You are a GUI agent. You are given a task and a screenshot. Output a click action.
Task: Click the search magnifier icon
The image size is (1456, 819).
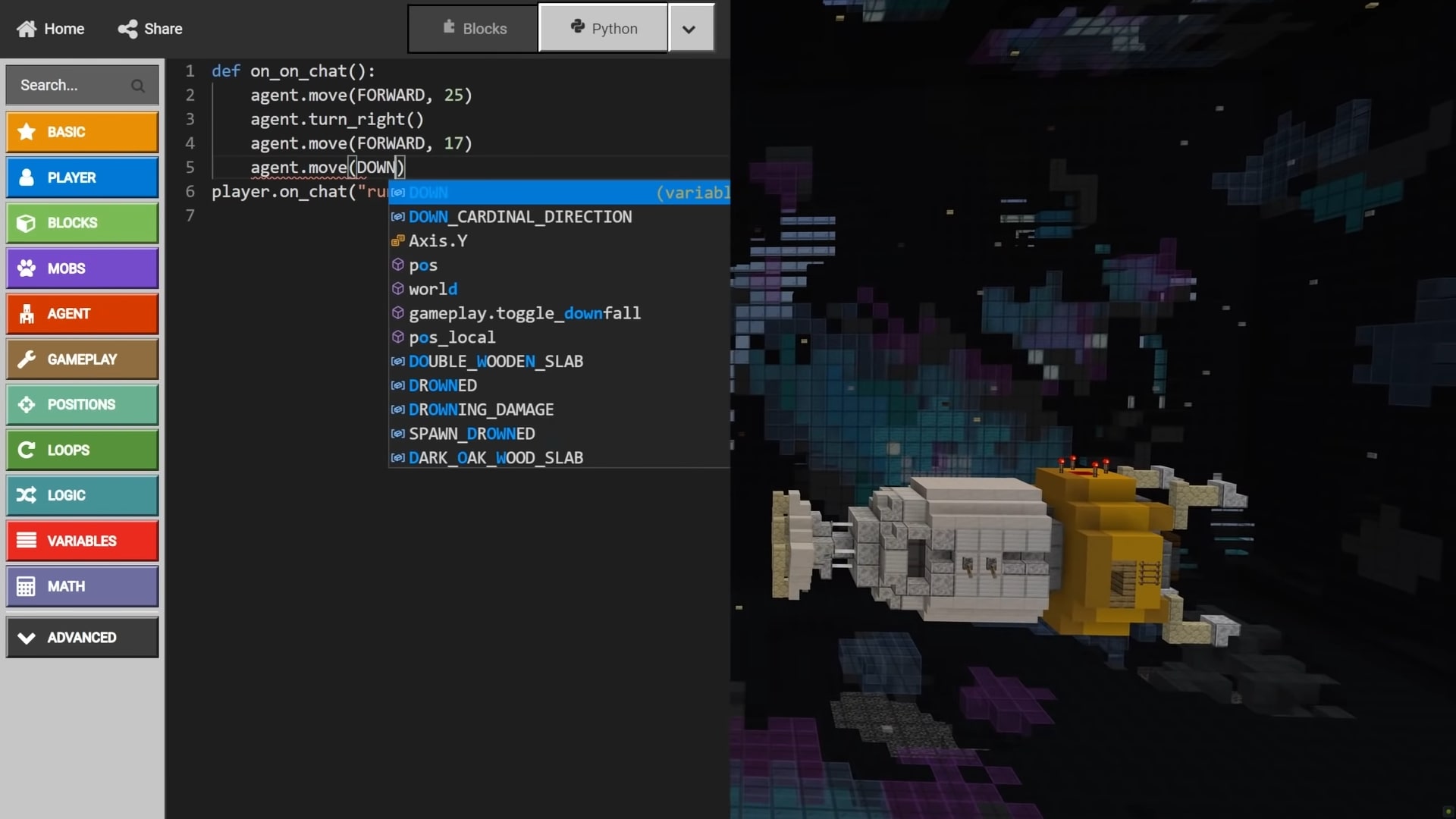tap(138, 86)
